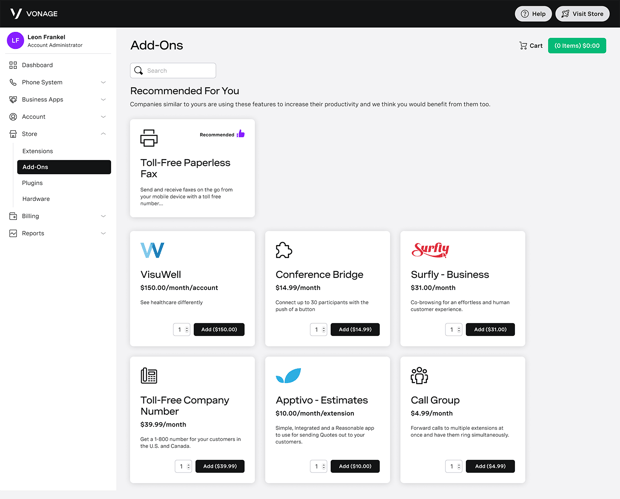Click the shopping cart icon

tap(523, 46)
